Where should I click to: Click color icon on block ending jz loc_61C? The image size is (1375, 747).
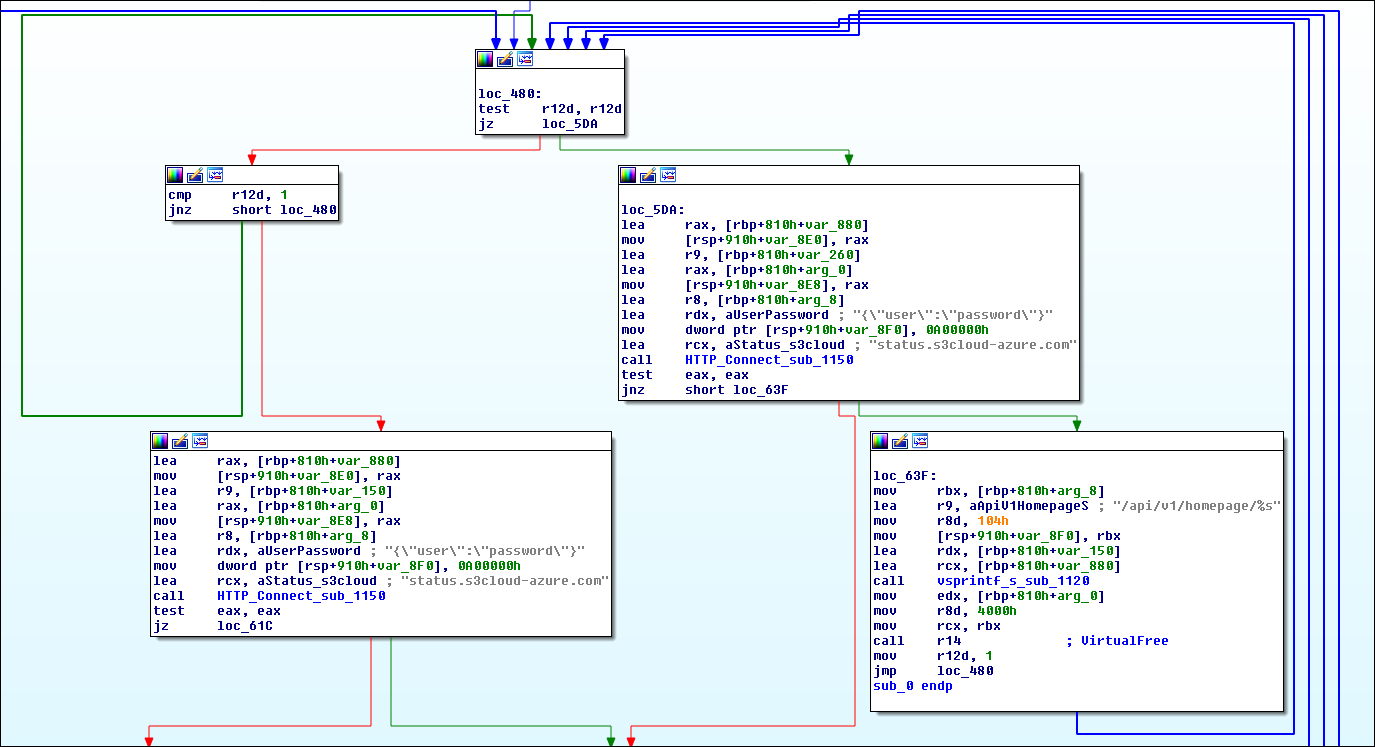point(160,441)
